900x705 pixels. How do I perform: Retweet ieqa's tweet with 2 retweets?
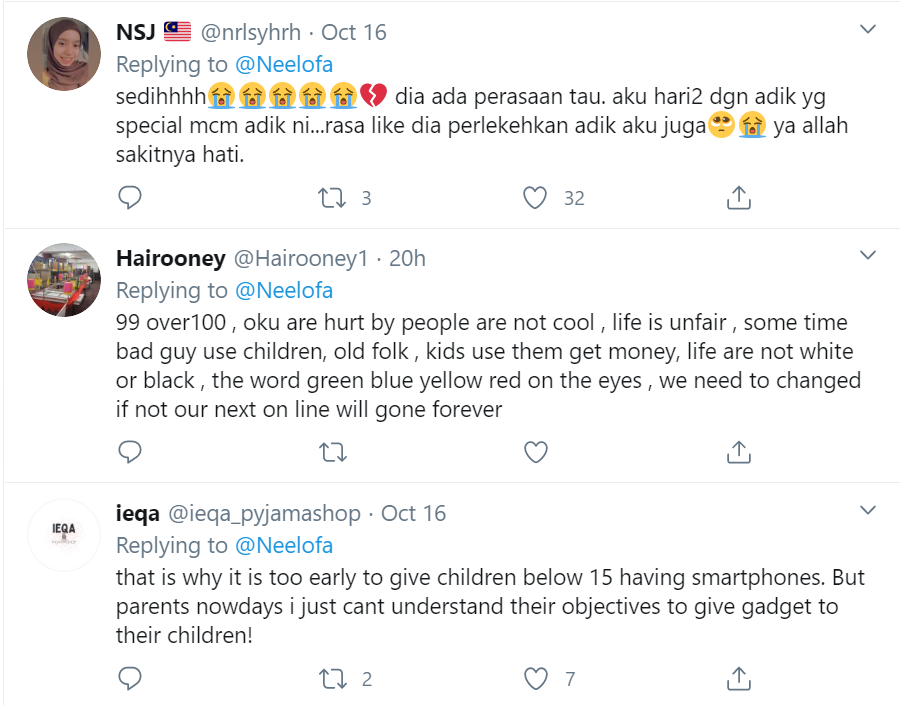point(331,679)
